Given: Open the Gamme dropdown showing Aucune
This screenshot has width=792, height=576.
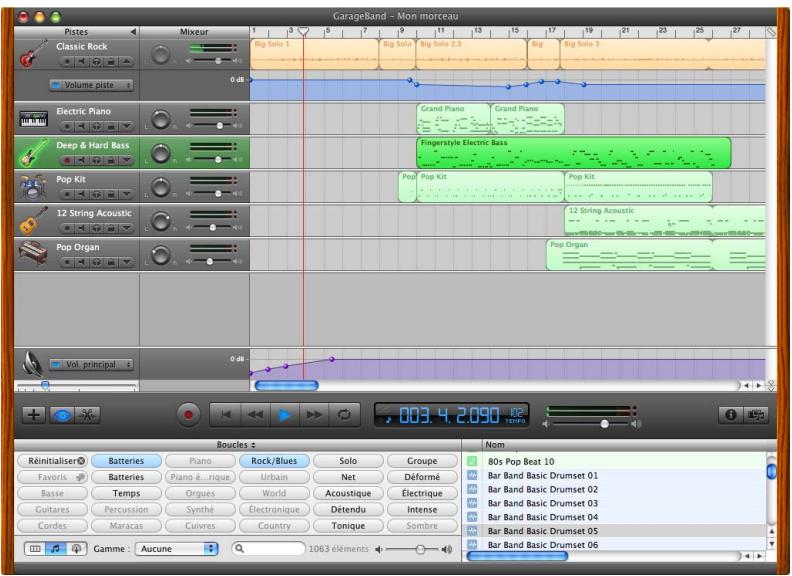Looking at the screenshot, I should pyautogui.click(x=176, y=548).
